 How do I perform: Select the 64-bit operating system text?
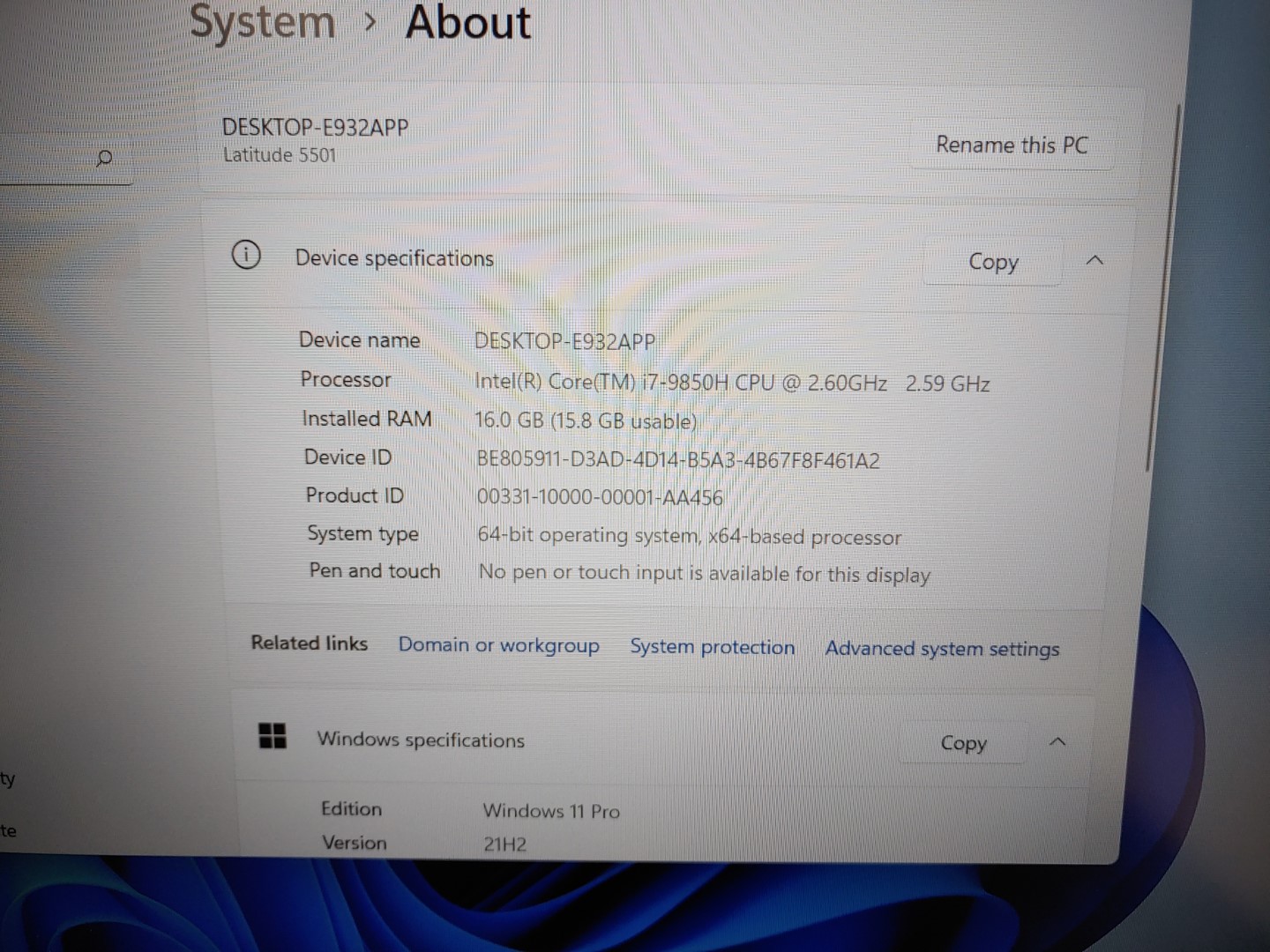click(x=689, y=536)
